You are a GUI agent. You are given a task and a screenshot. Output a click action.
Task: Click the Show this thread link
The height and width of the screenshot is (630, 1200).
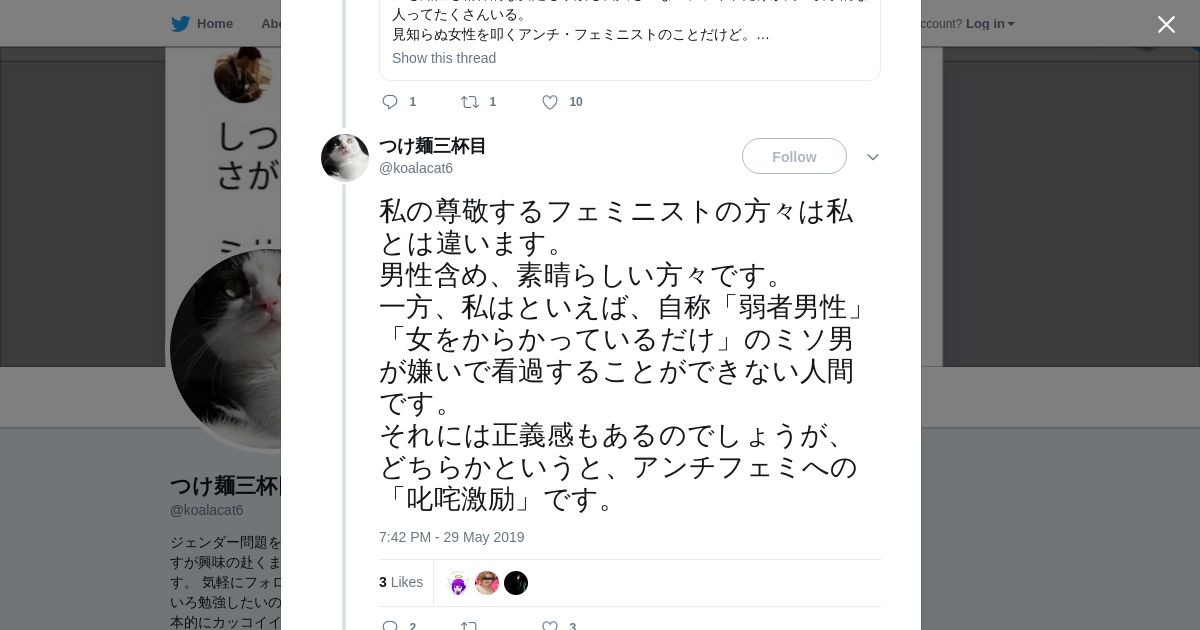444,58
